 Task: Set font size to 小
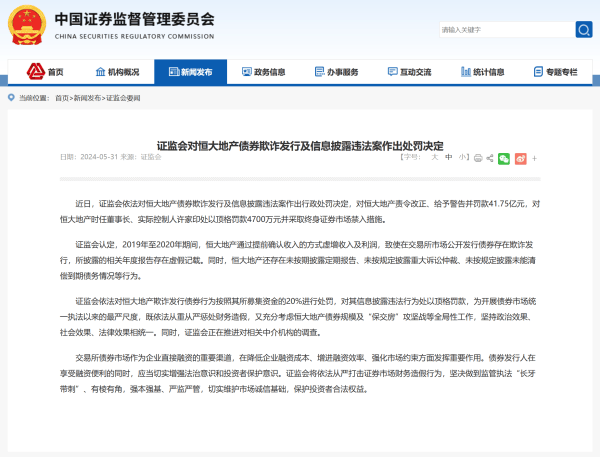(462, 157)
